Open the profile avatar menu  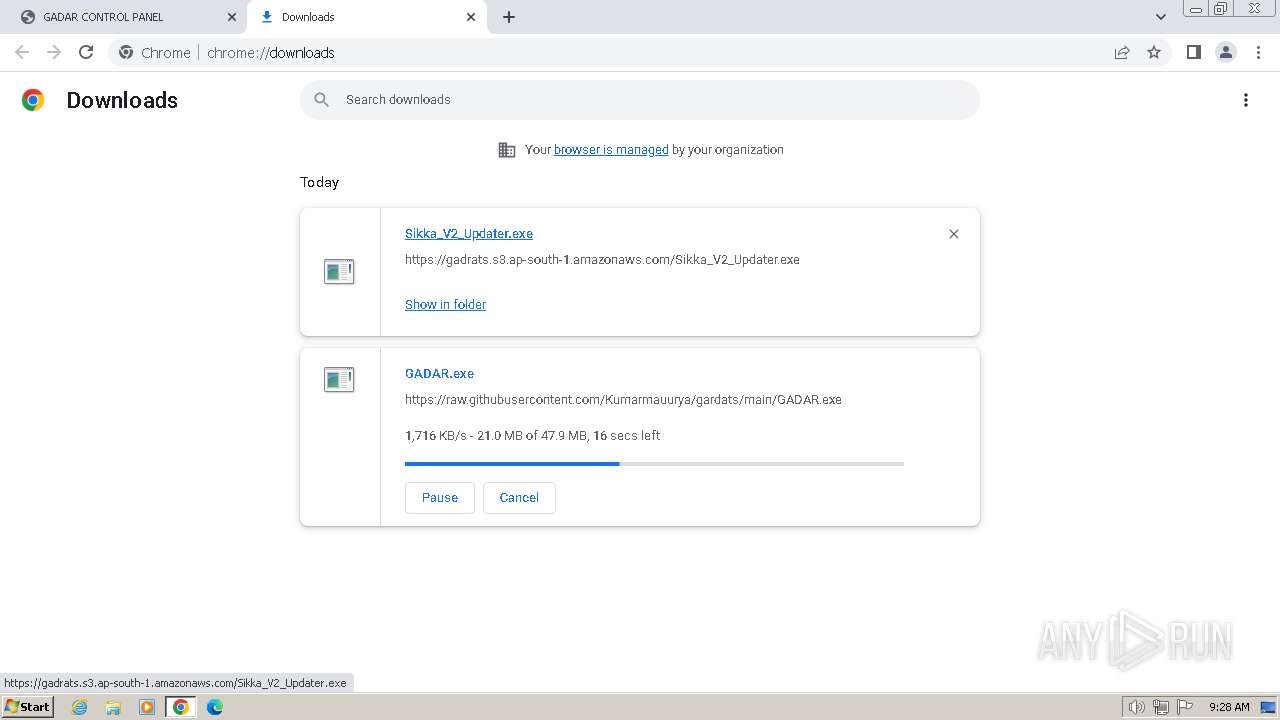pos(1225,52)
